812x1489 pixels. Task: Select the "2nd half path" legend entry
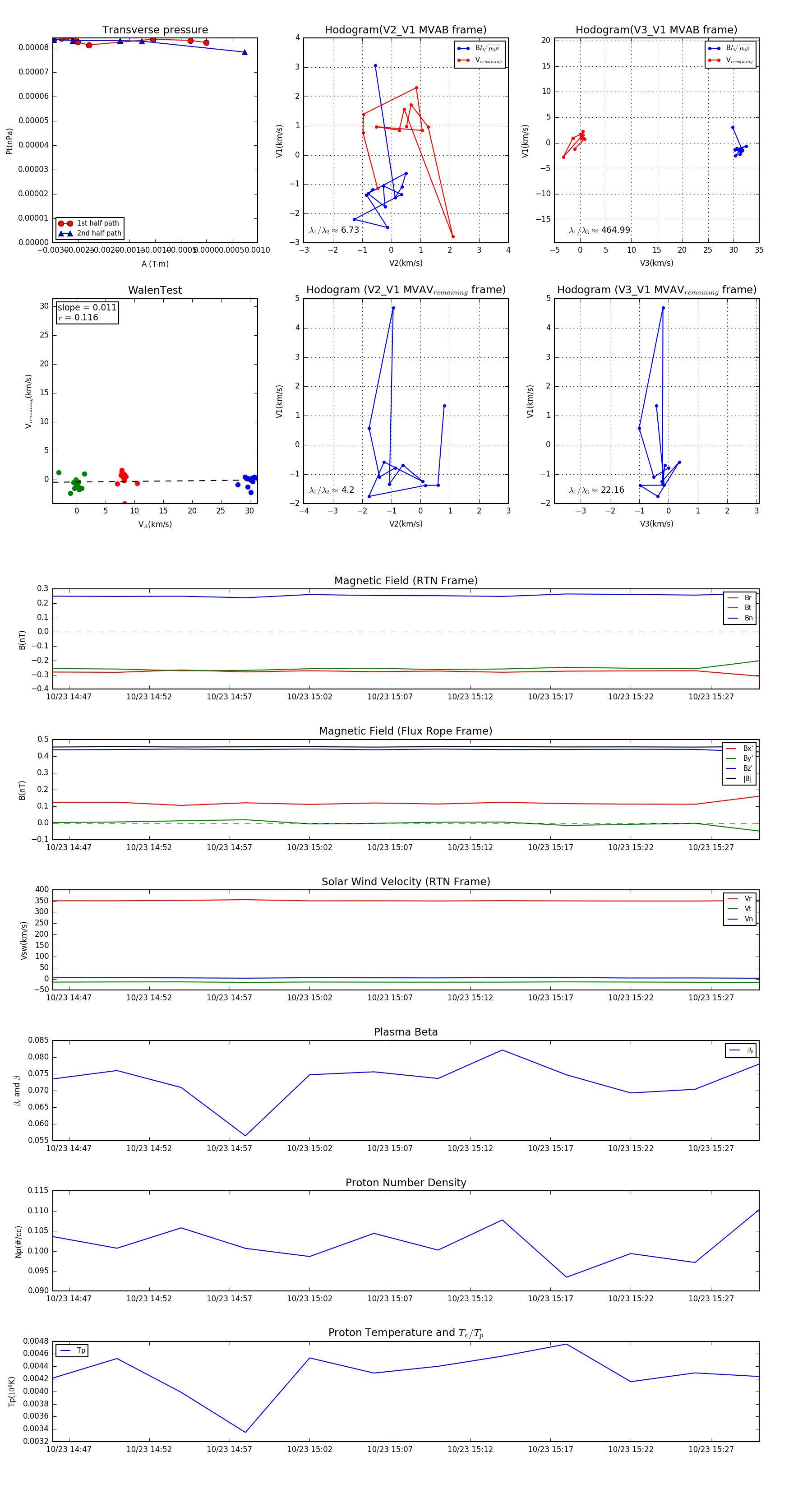pyautogui.click(x=90, y=234)
